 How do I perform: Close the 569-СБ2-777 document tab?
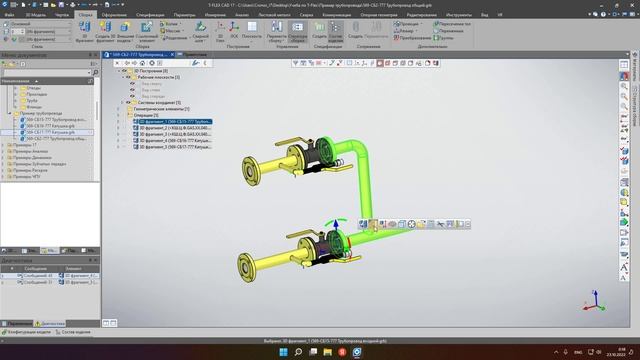pos(172,54)
